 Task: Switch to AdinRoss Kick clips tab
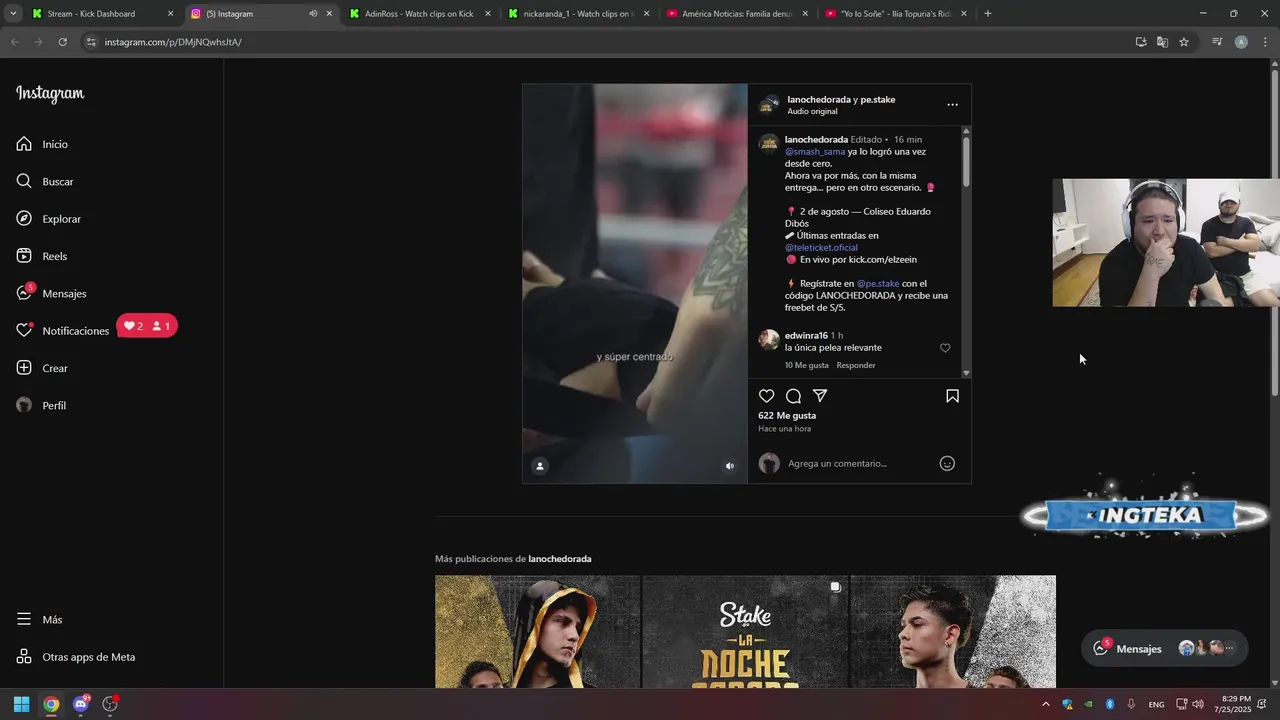tap(420, 14)
